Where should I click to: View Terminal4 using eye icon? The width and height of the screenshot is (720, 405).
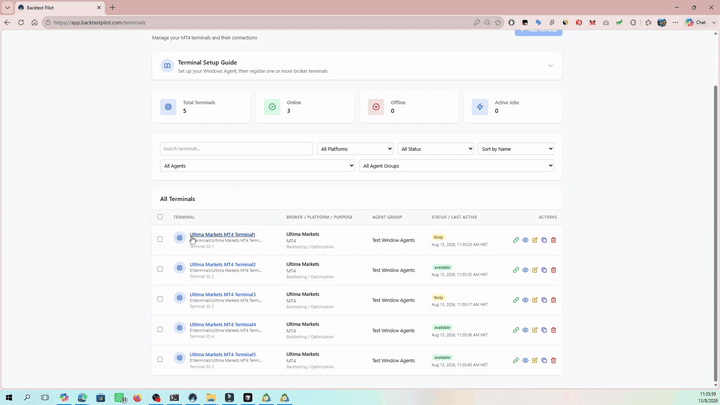pos(525,330)
